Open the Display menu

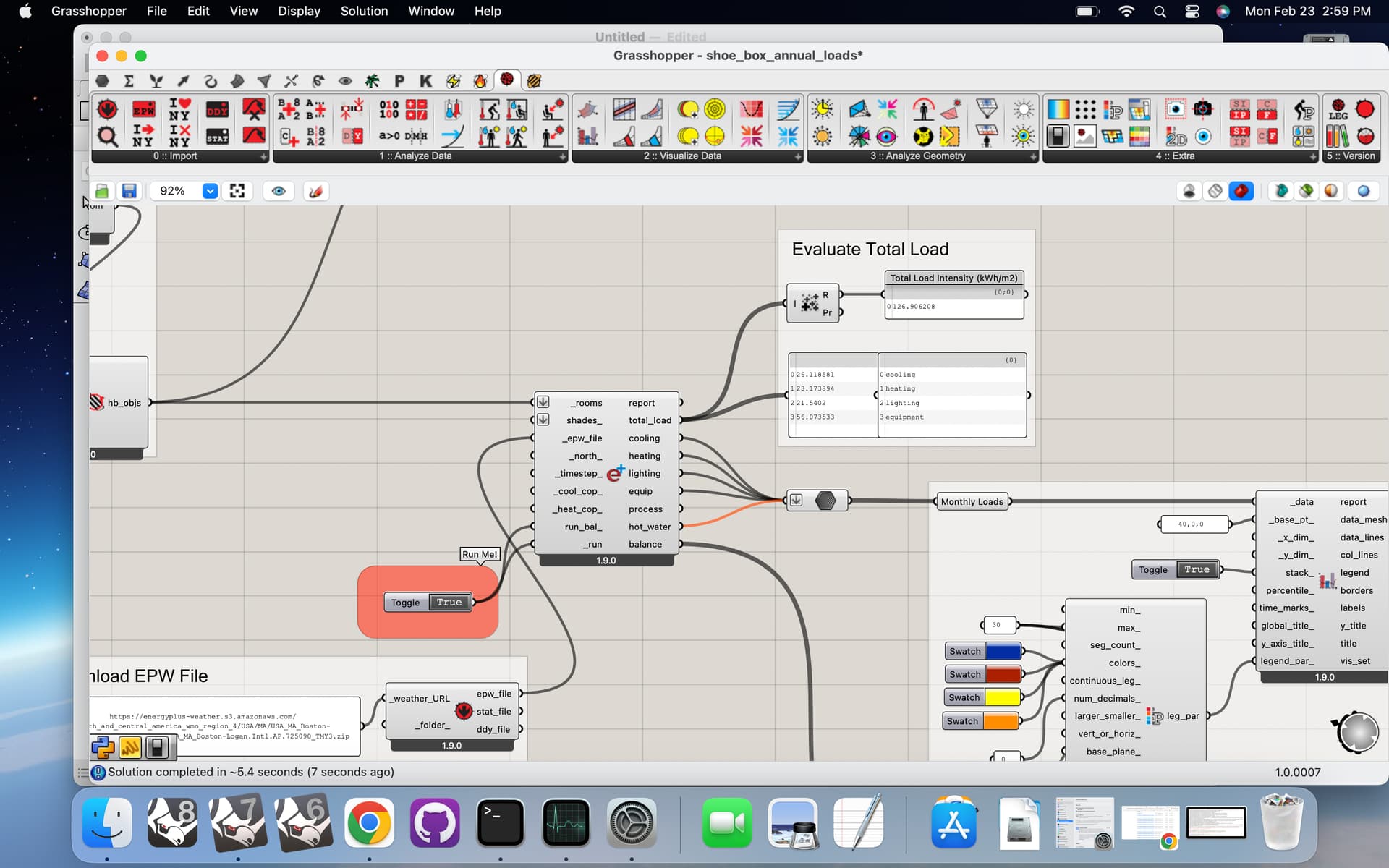299,11
